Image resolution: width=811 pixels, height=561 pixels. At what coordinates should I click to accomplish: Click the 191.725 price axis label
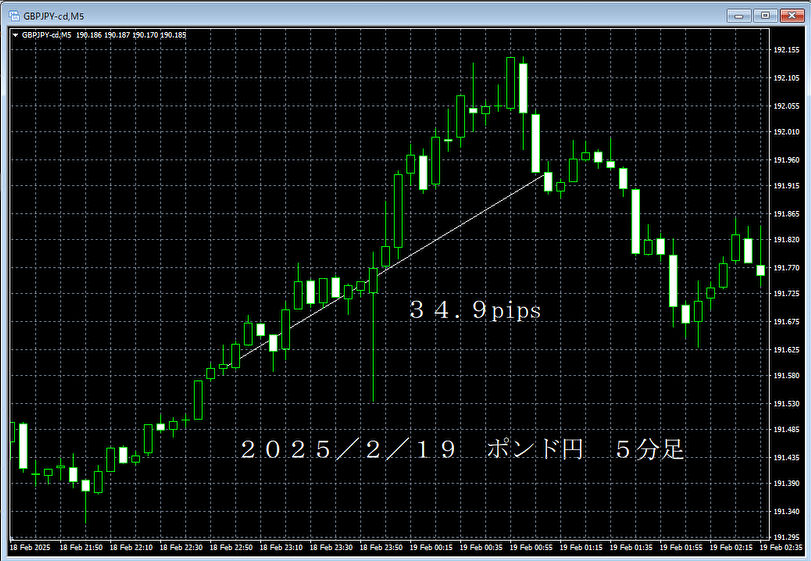(786, 294)
